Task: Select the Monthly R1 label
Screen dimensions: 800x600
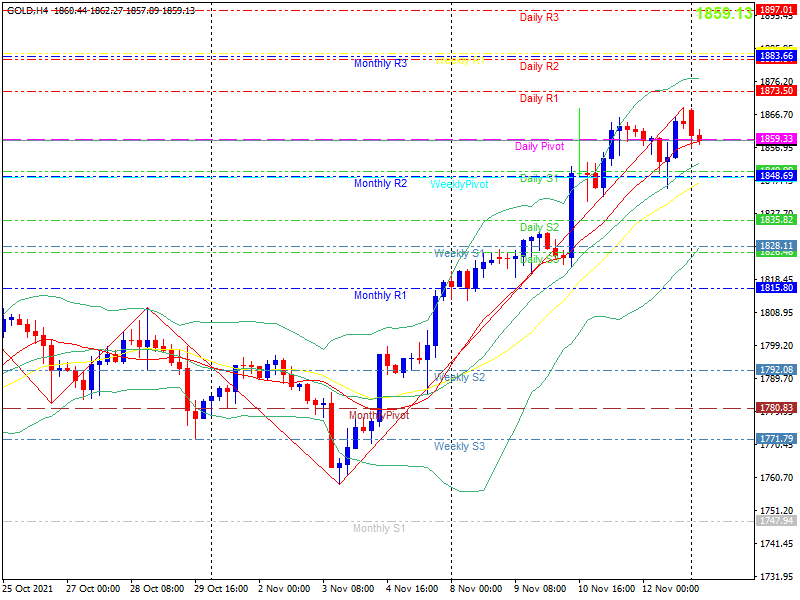Action: tap(380, 295)
